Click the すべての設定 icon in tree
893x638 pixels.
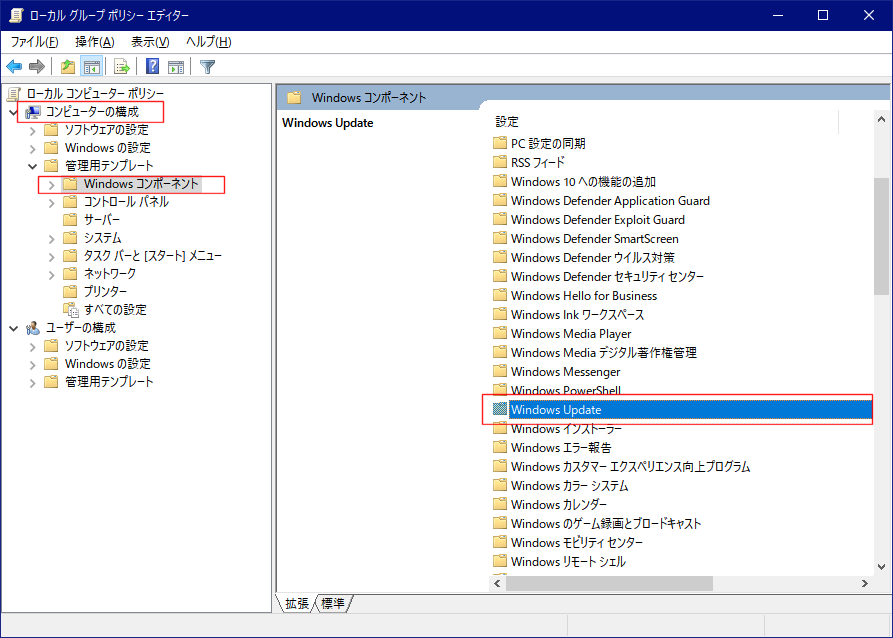pos(71,310)
